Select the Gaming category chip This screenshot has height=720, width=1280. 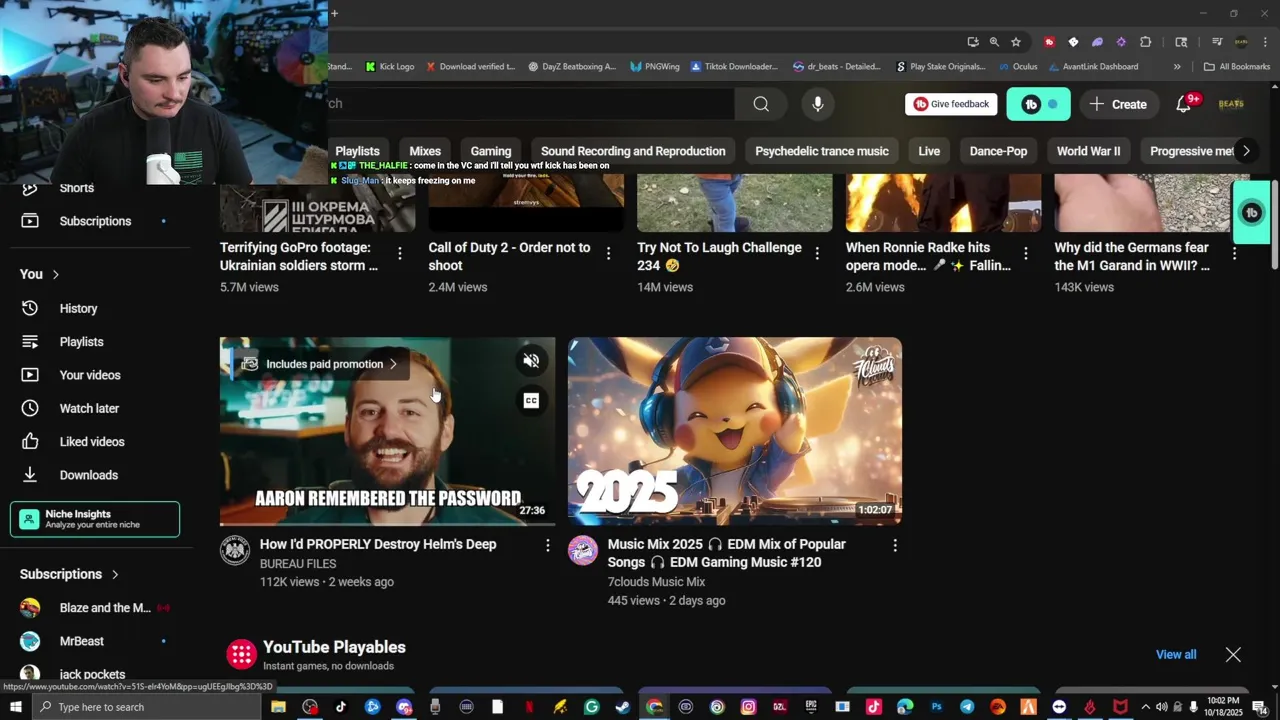(x=491, y=151)
